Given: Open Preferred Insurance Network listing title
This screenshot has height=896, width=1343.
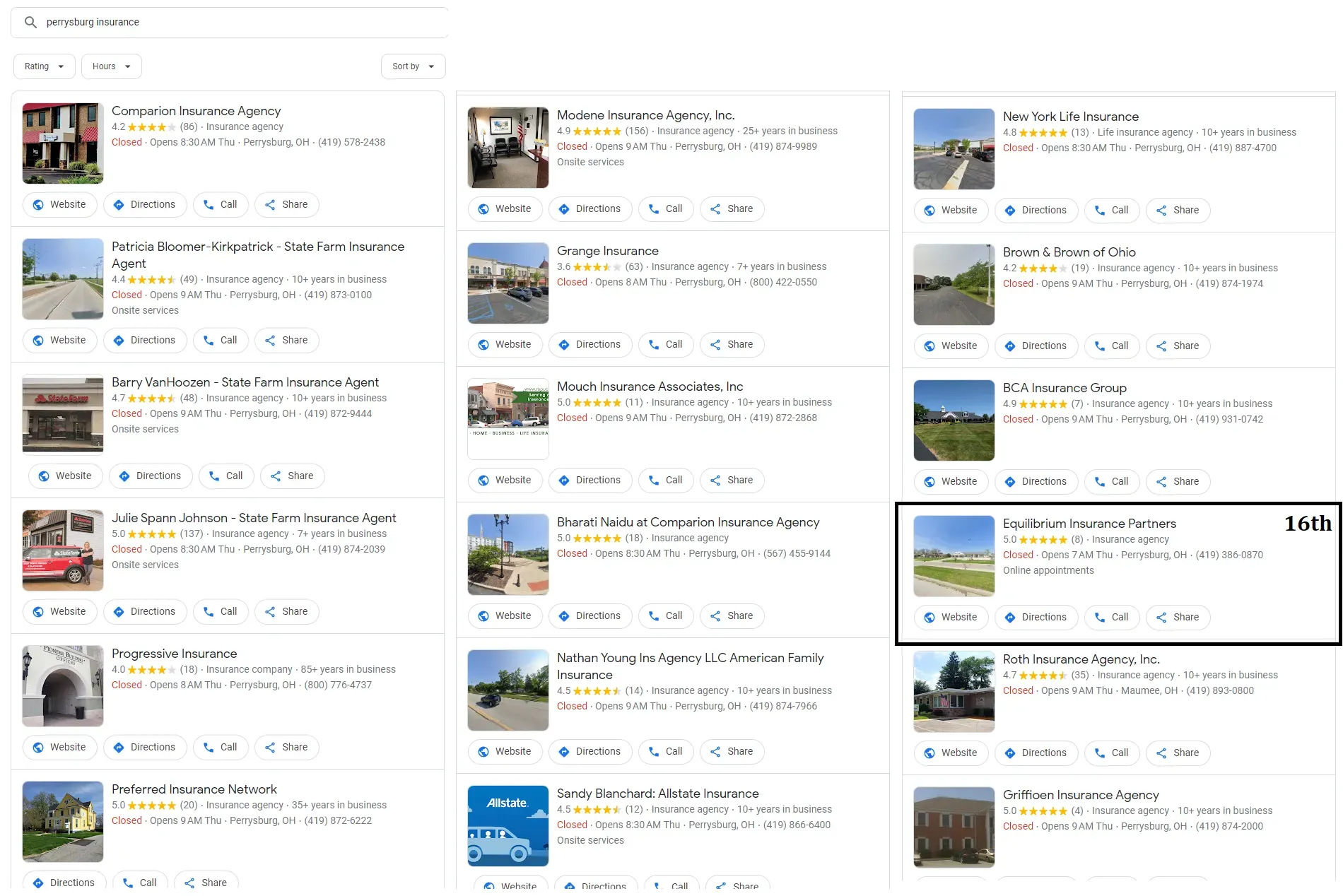Looking at the screenshot, I should pos(194,789).
